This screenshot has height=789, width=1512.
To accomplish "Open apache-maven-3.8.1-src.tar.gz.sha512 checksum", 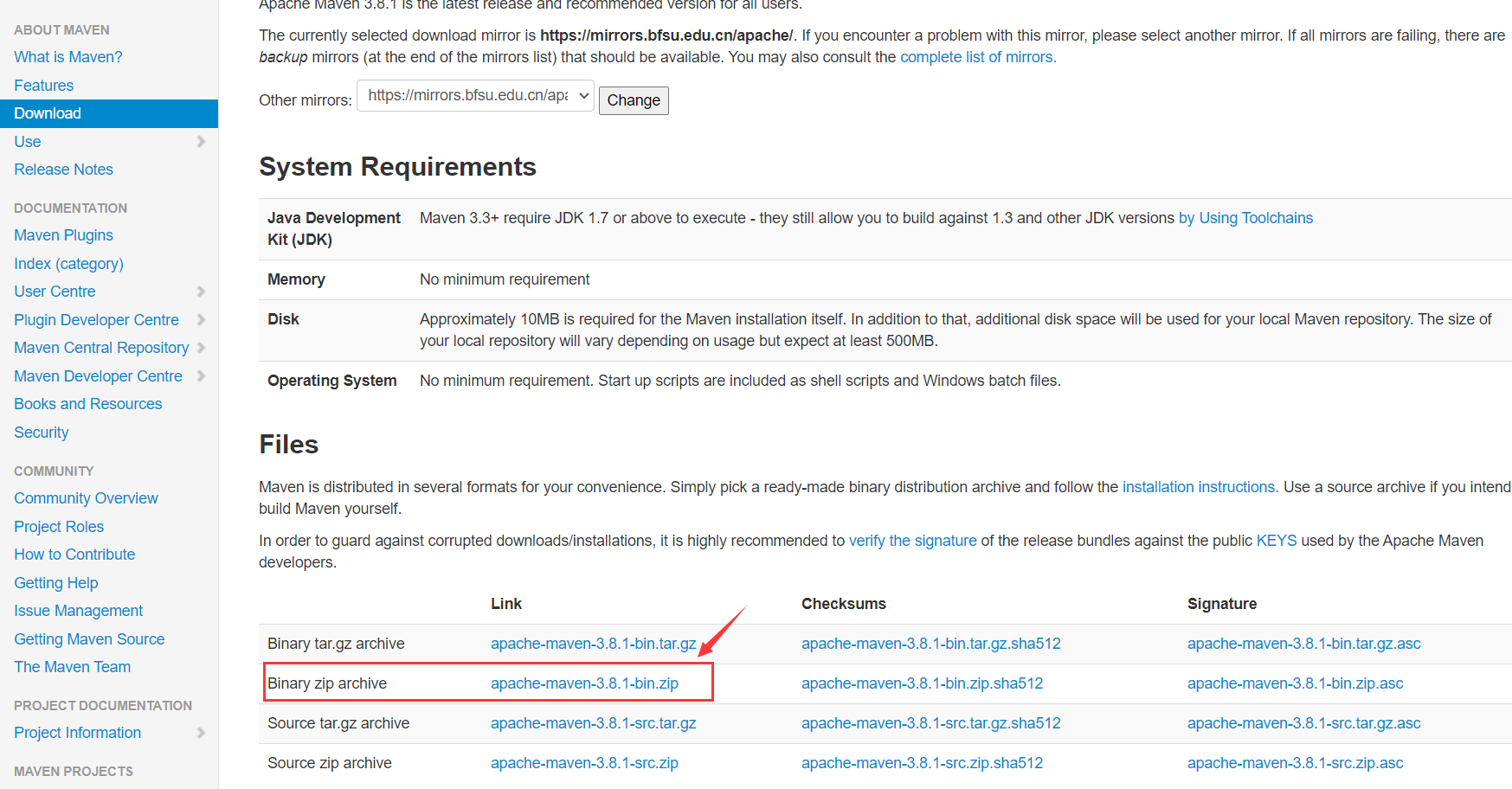I will (x=931, y=723).
